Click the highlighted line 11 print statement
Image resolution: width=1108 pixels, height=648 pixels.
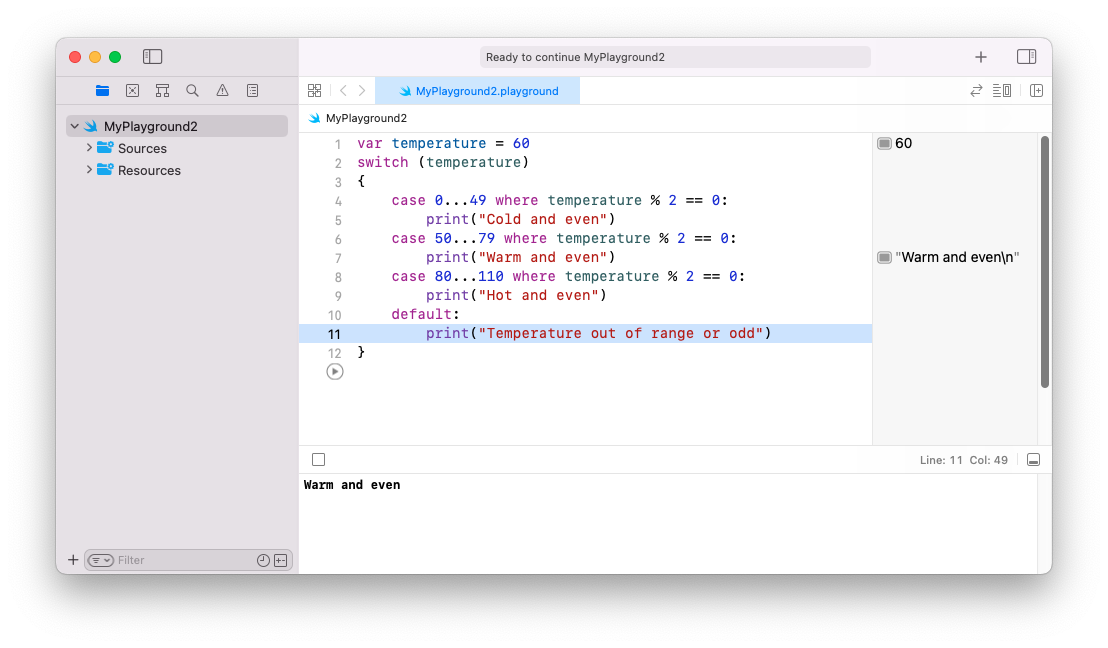click(599, 334)
